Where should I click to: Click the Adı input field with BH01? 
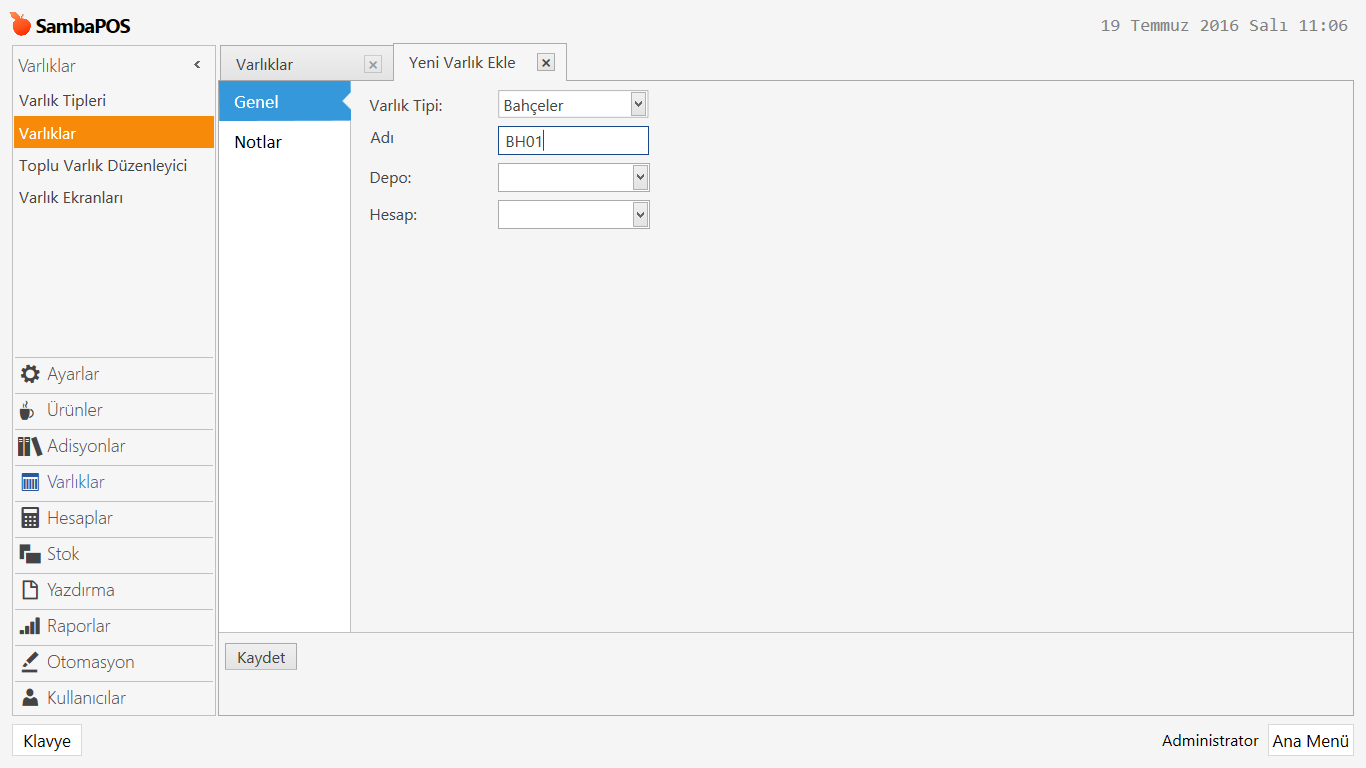[x=573, y=141]
